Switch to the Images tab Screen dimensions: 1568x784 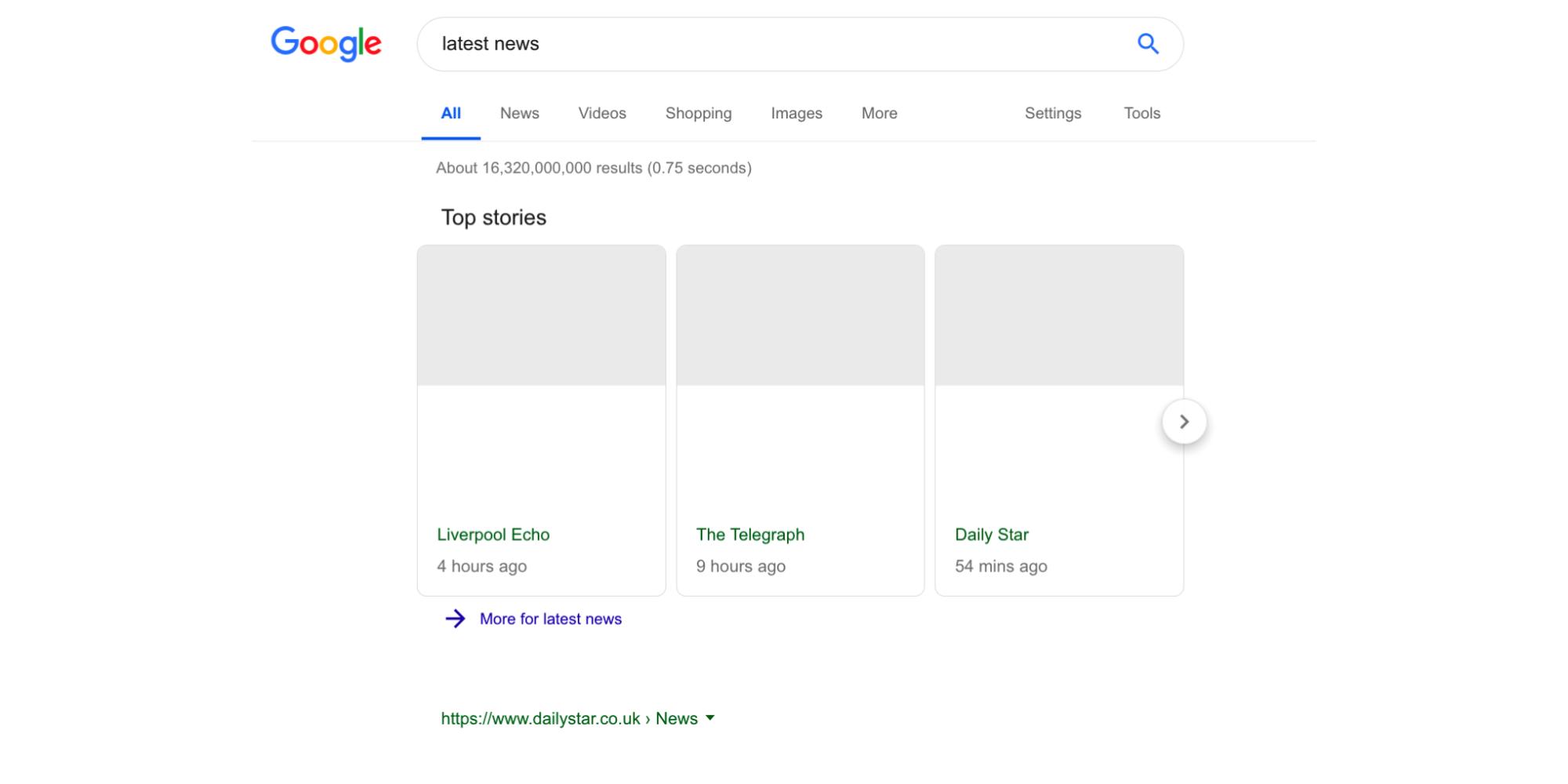click(796, 113)
